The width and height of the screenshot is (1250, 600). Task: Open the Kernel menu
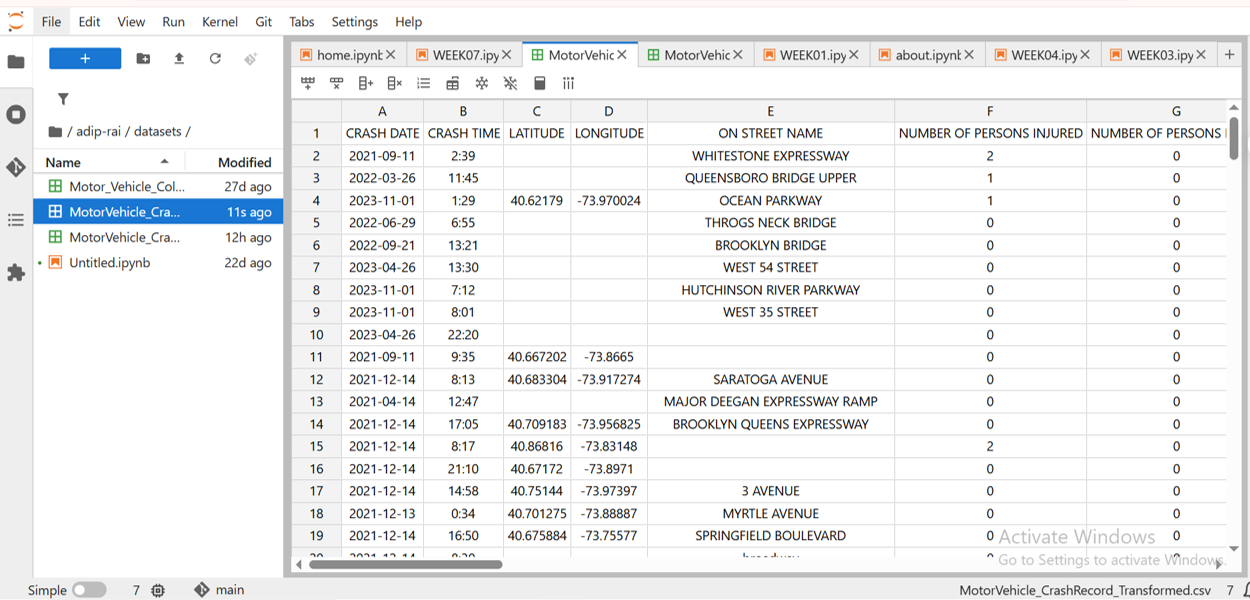219,22
